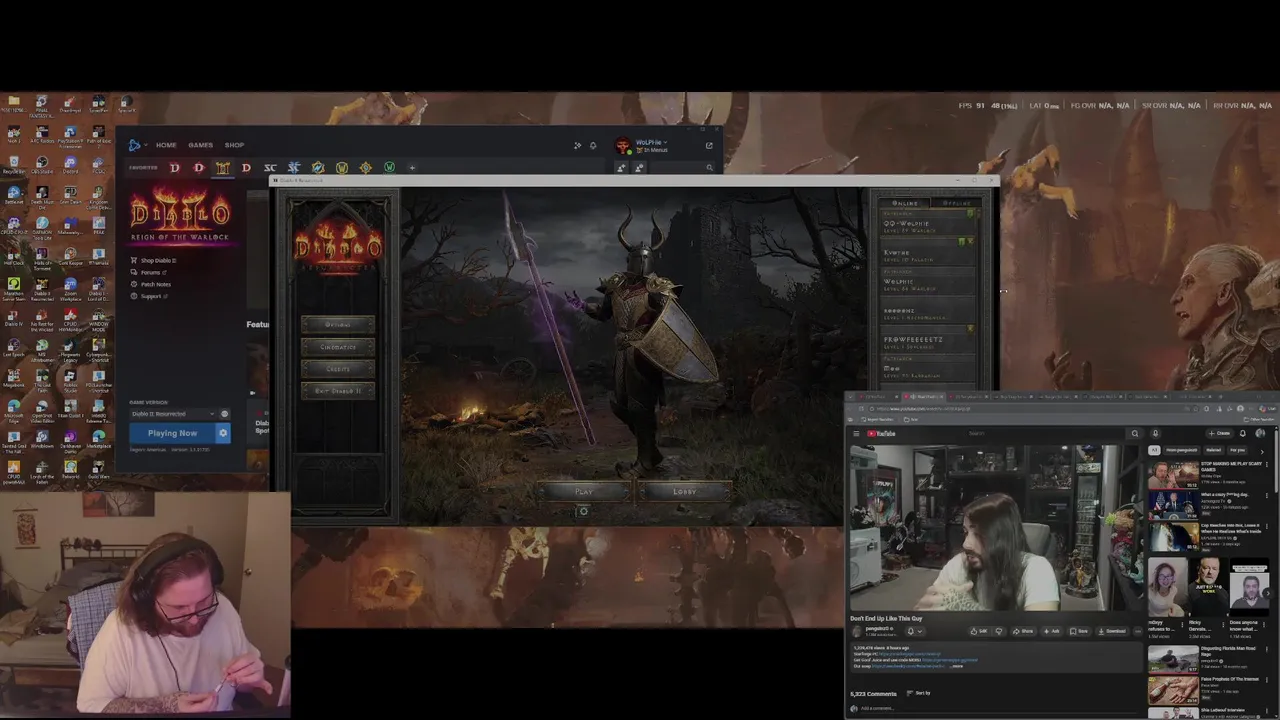The width and height of the screenshot is (1280, 720).
Task: Open YouTube hamburger guide menu
Action: [x=856, y=433]
